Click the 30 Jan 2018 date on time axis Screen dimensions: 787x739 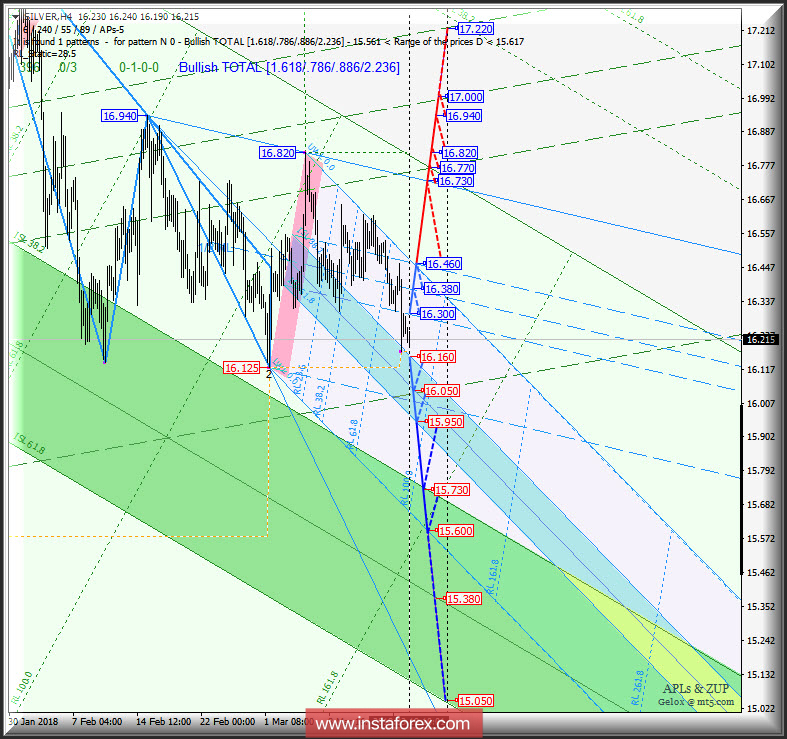pyautogui.click(x=33, y=722)
